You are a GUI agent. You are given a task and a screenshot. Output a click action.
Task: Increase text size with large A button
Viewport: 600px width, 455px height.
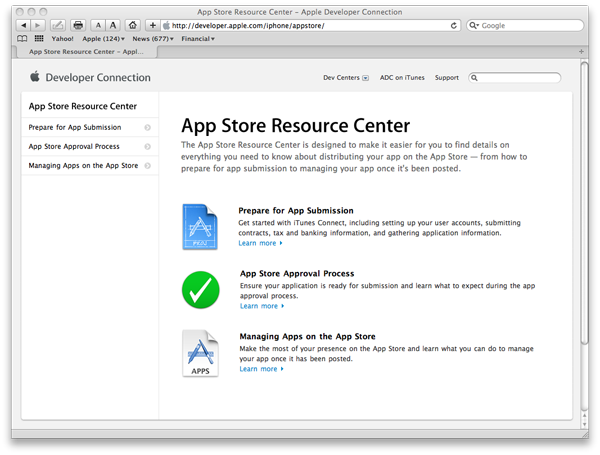(x=113, y=26)
